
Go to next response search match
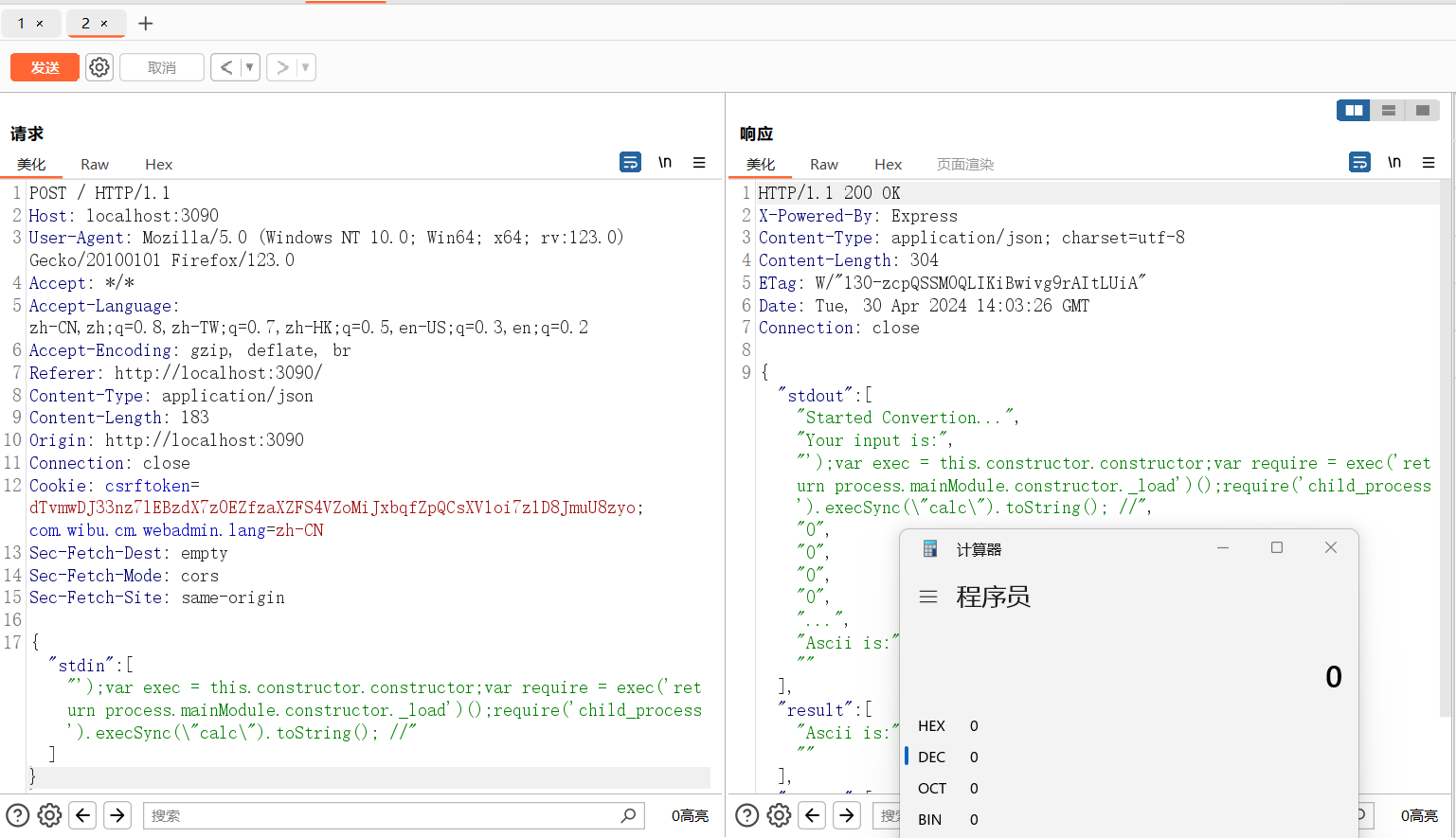(x=847, y=815)
